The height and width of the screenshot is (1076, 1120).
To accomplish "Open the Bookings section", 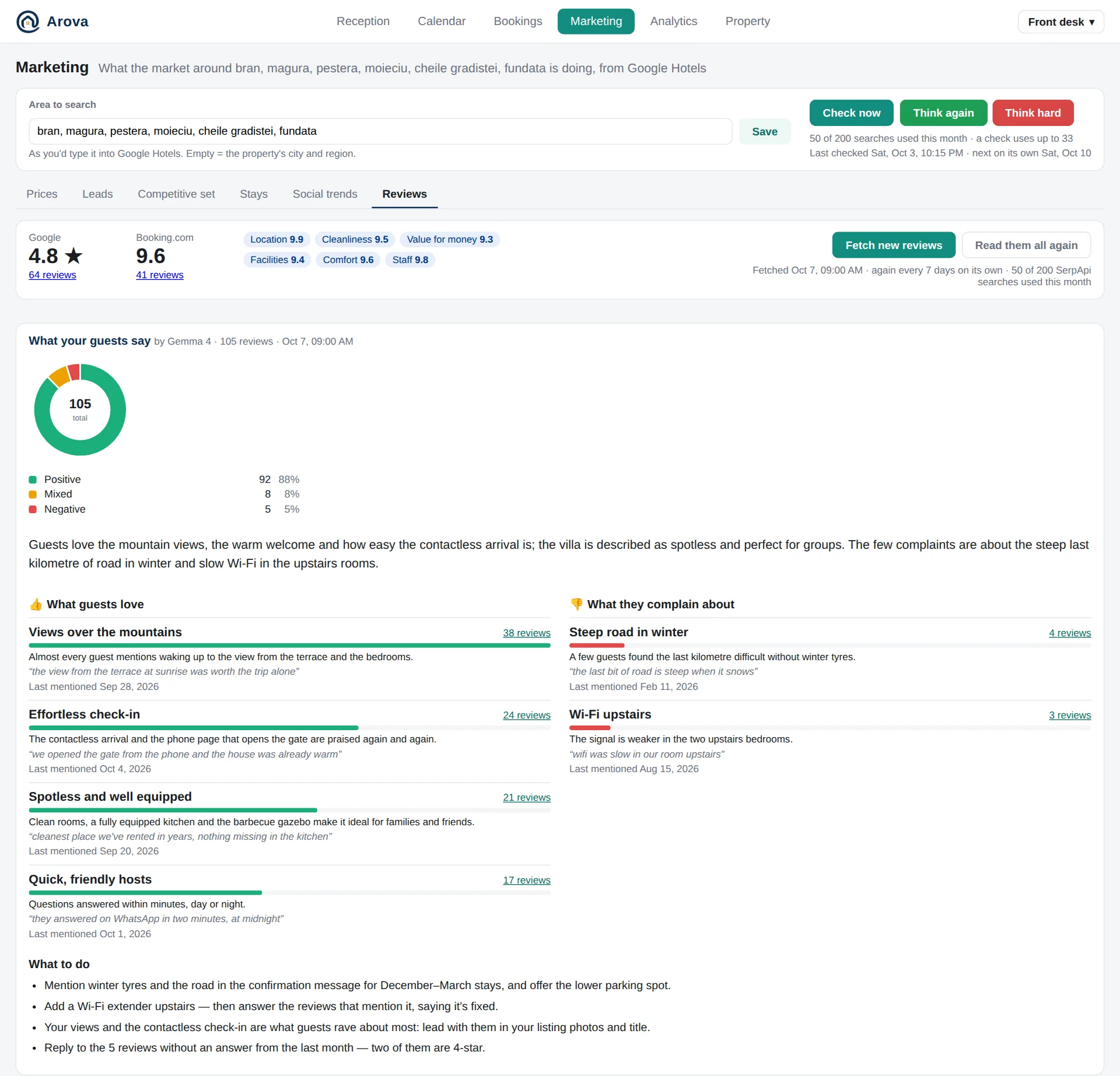I will 517,22.
